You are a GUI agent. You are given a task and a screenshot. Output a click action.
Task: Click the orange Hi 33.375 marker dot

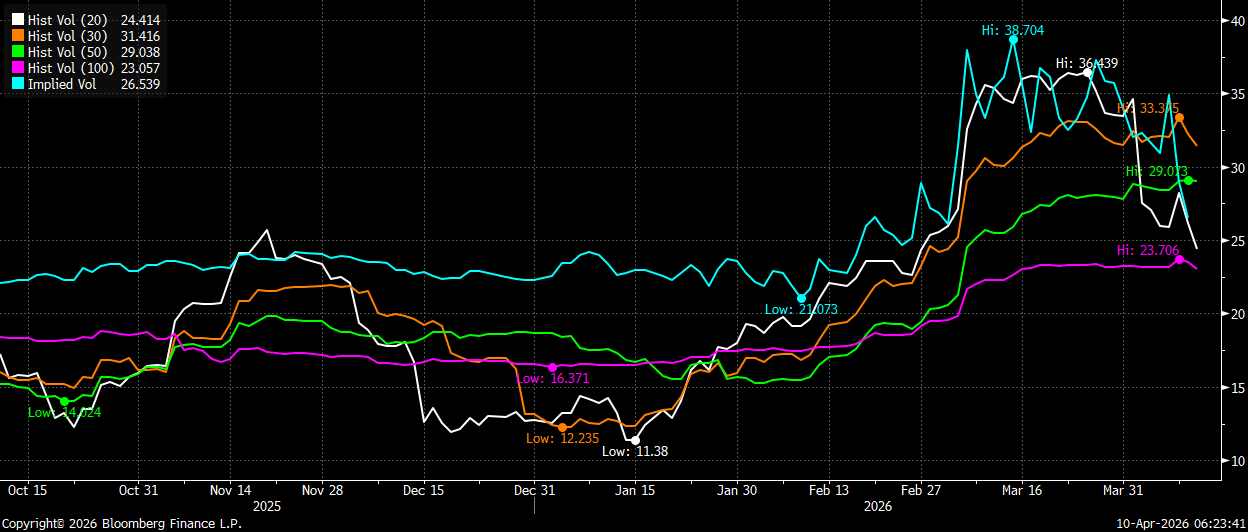tap(1180, 117)
